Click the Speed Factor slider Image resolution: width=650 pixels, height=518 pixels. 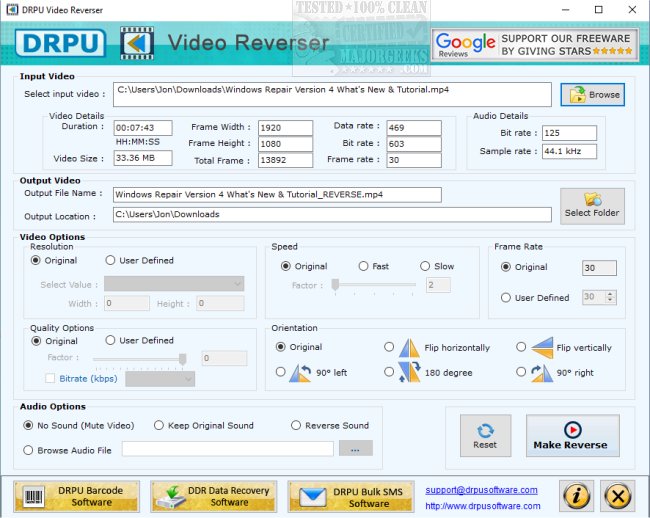point(374,285)
